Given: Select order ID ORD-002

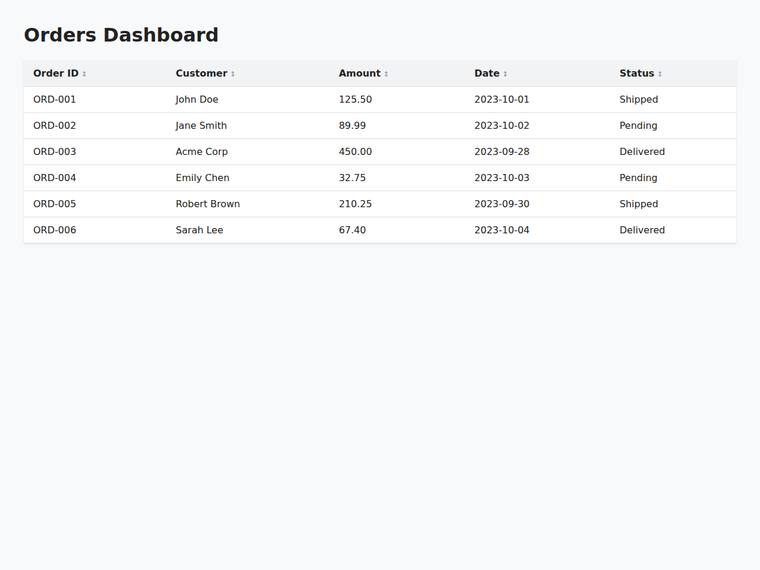Looking at the screenshot, I should pyautogui.click(x=54, y=126).
